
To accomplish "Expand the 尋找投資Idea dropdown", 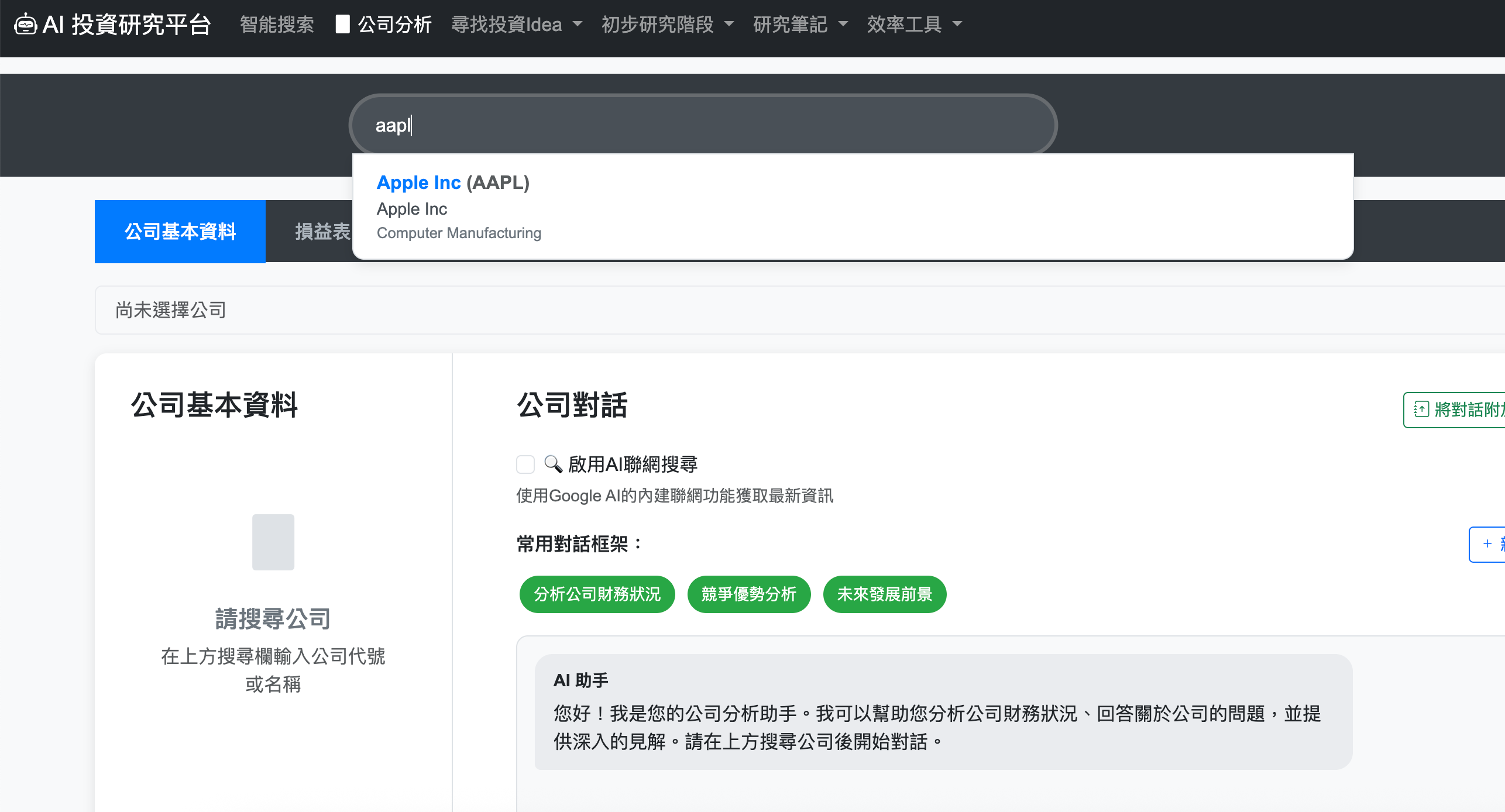I will click(x=516, y=25).
